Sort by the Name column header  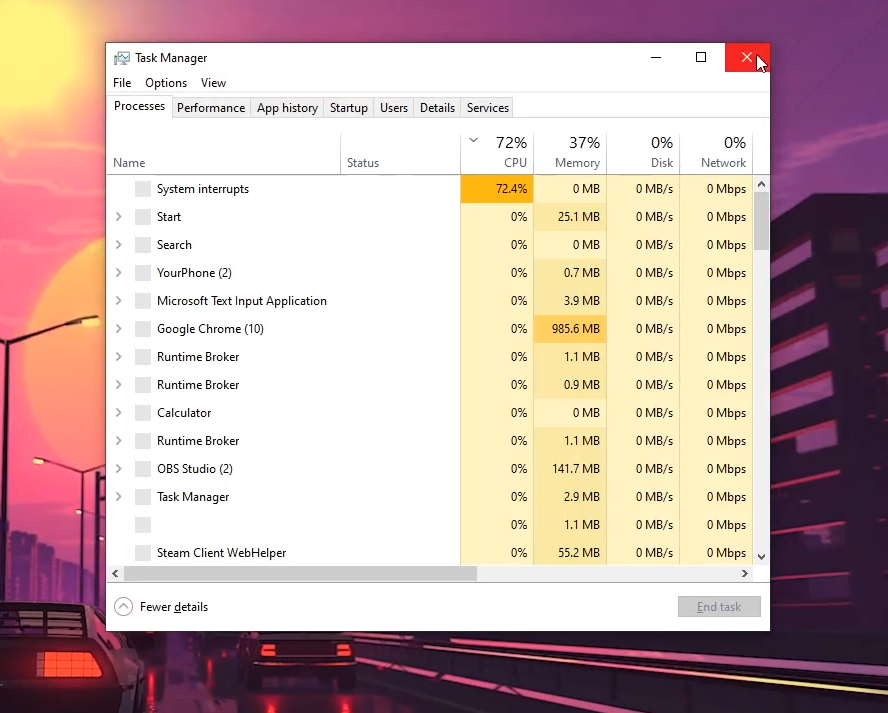click(224, 153)
